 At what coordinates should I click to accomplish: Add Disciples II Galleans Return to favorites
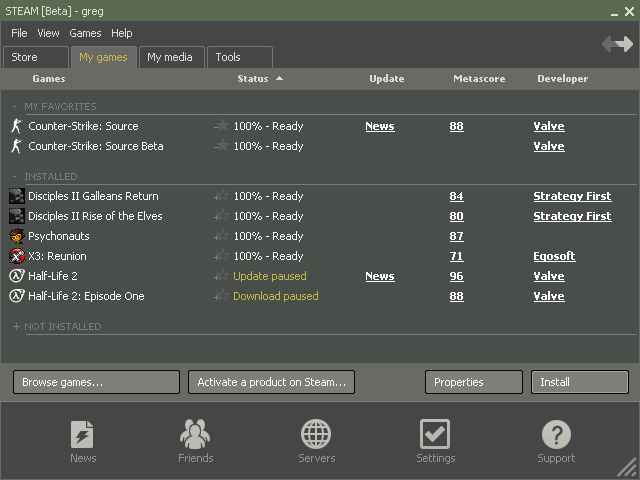coord(221,196)
